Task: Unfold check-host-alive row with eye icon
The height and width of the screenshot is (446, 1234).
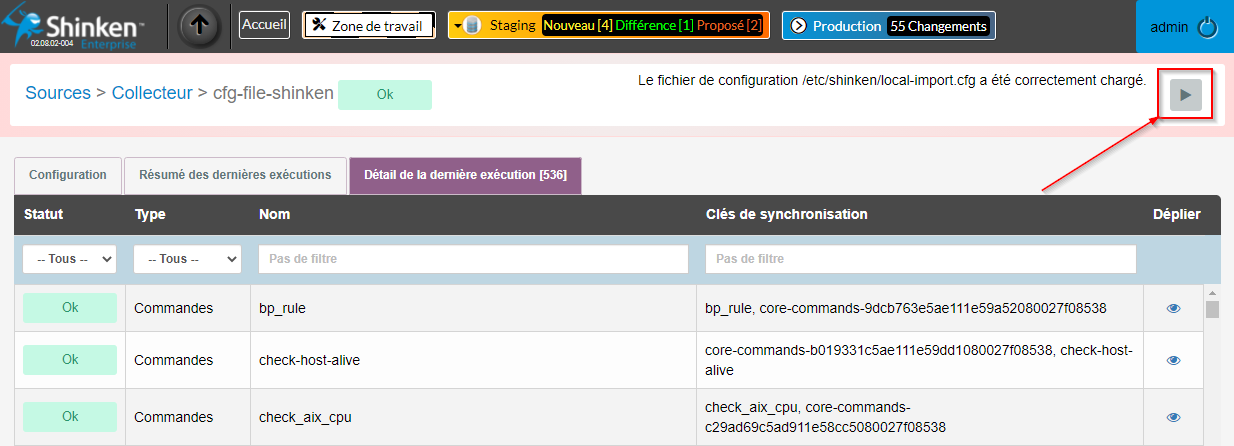Action: (1173, 360)
